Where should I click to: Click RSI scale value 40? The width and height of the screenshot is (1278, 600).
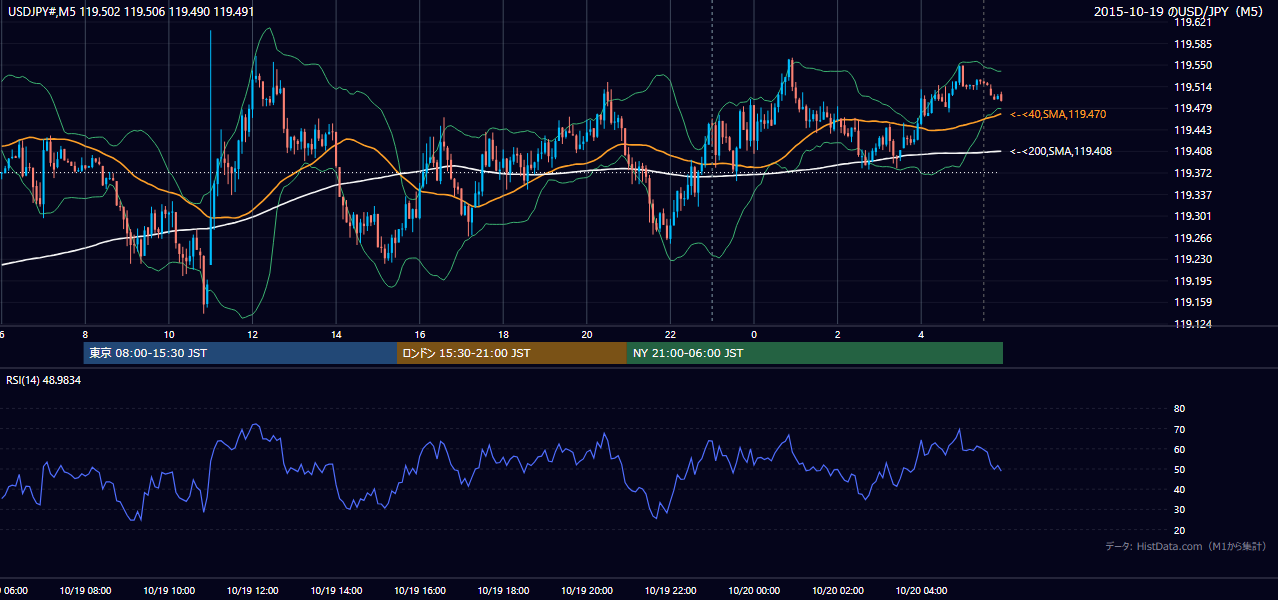pos(1179,489)
